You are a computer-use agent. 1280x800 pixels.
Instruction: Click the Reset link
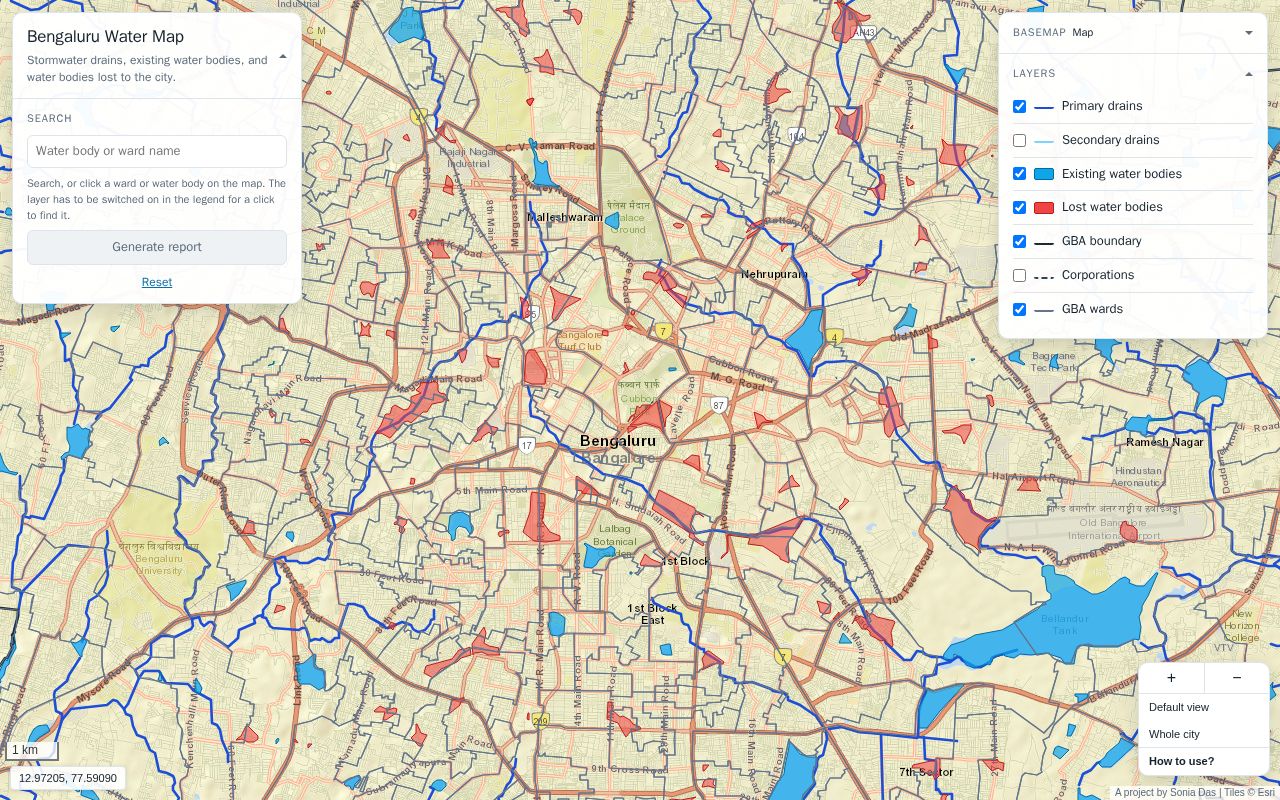(x=157, y=282)
